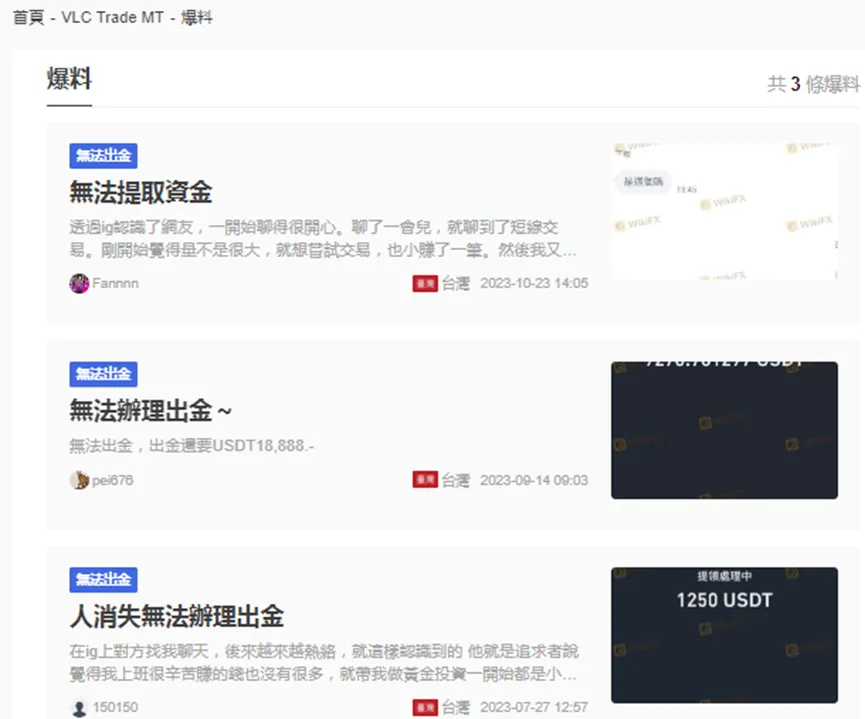Go to VLC Trade MT breadcrumb link
The width and height of the screenshot is (865, 719).
(x=113, y=18)
